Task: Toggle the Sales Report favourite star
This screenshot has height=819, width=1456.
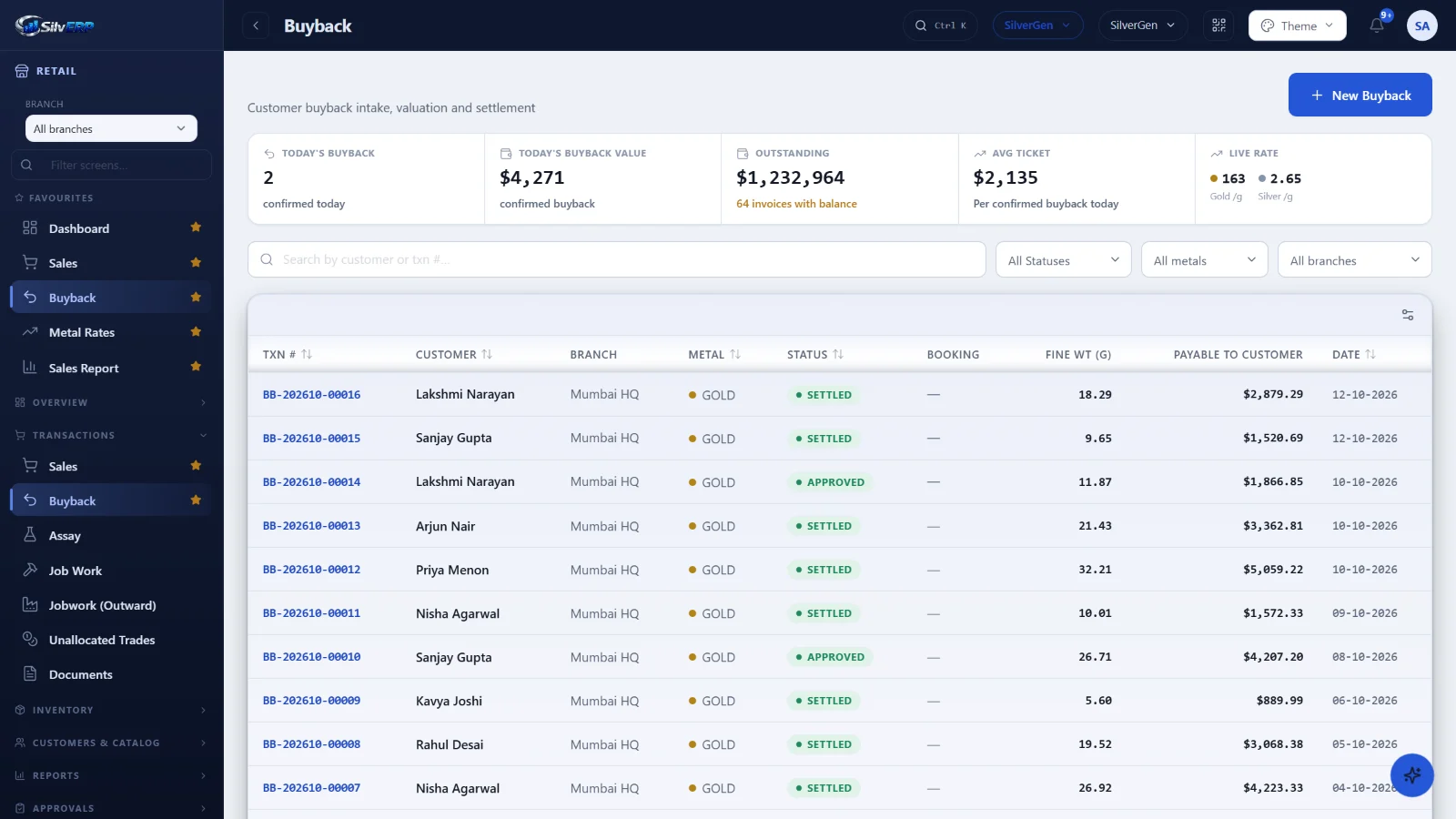Action: 196,367
